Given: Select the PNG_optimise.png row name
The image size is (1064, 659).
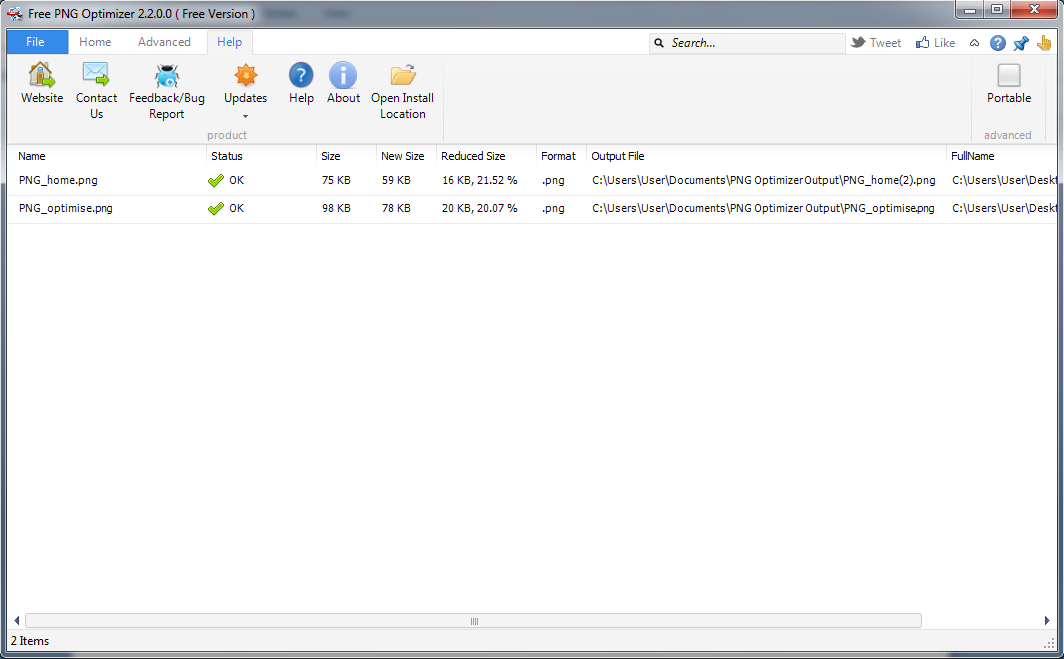Looking at the screenshot, I should click(66, 208).
